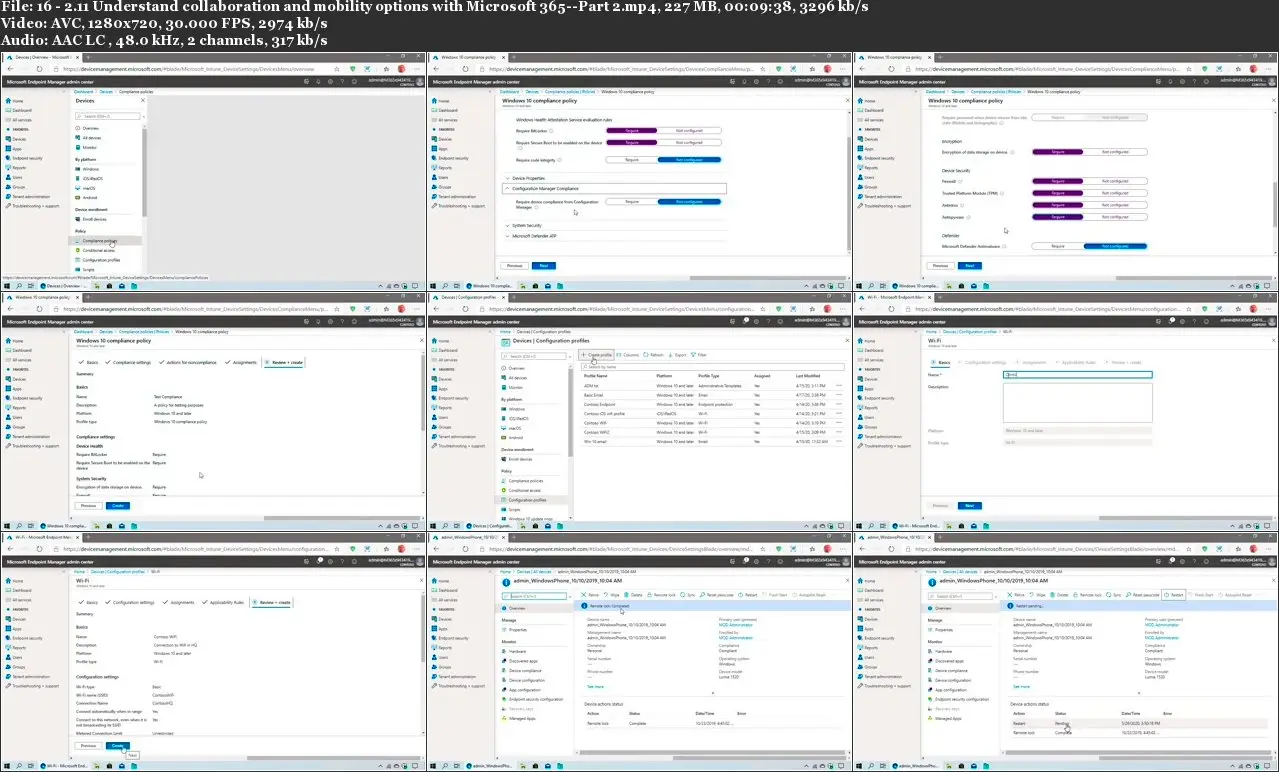The image size is (1279, 772).
Task: Click See more in Restart pending thumbnail
Action: [1021, 687]
